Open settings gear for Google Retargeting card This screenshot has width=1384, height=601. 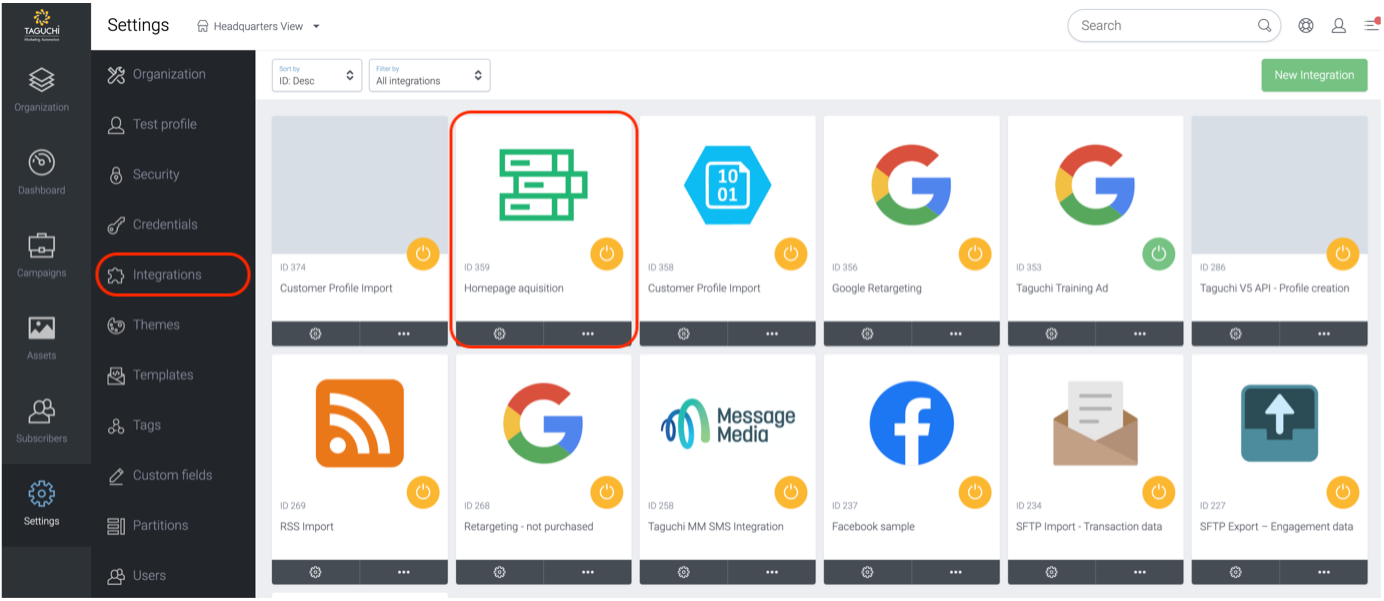pos(867,334)
